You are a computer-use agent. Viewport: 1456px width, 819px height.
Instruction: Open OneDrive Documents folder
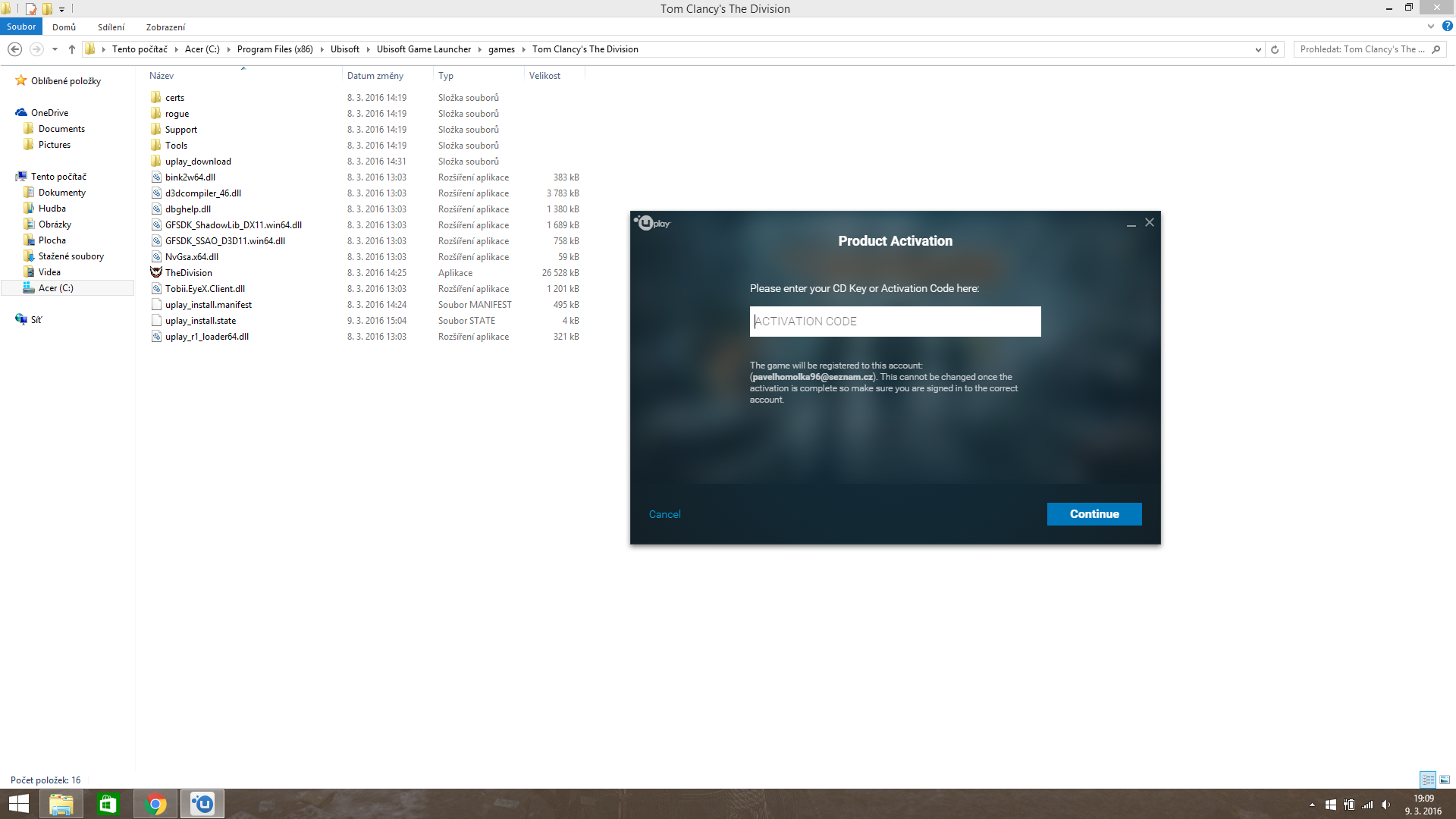61,129
